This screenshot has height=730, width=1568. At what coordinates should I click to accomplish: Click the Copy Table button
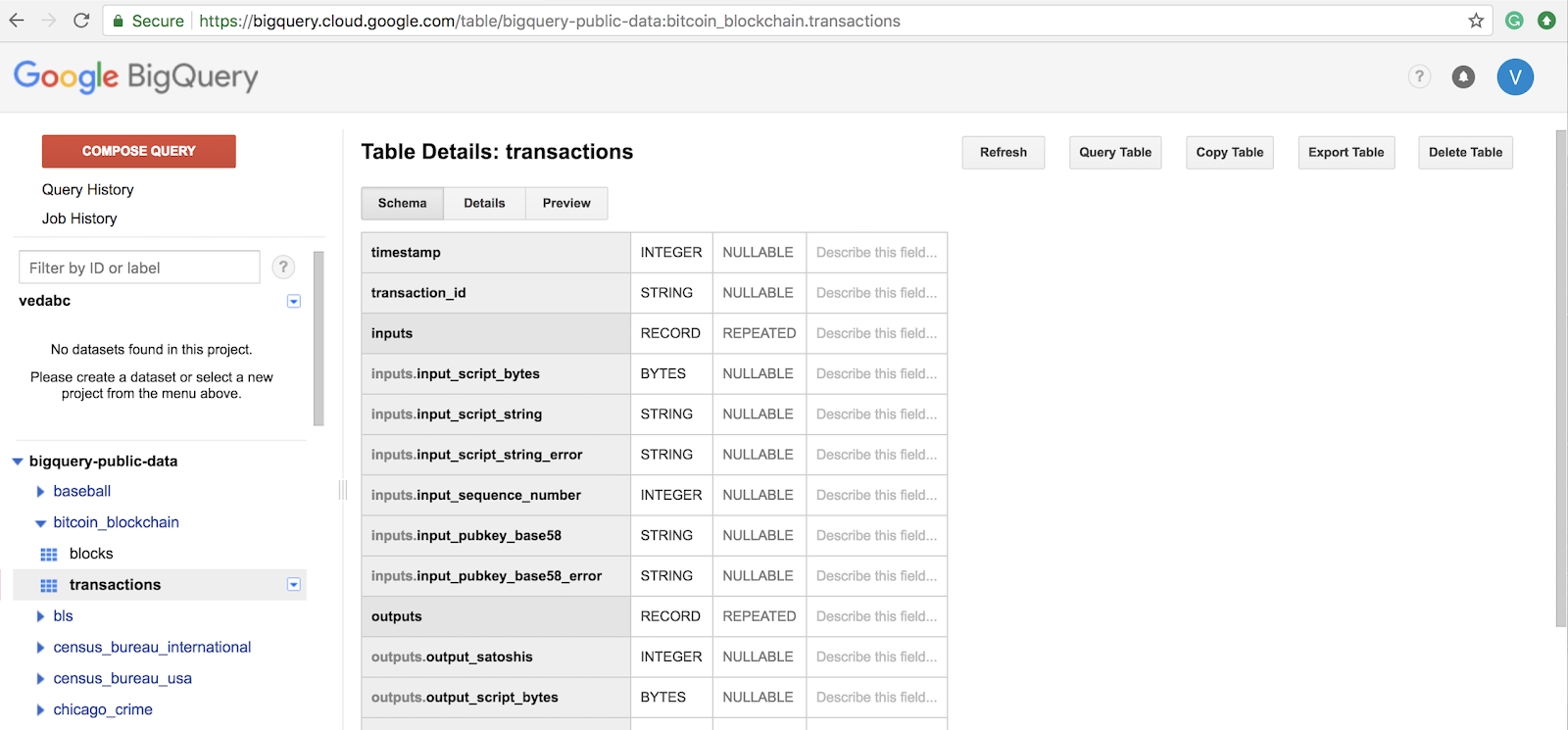tap(1230, 152)
